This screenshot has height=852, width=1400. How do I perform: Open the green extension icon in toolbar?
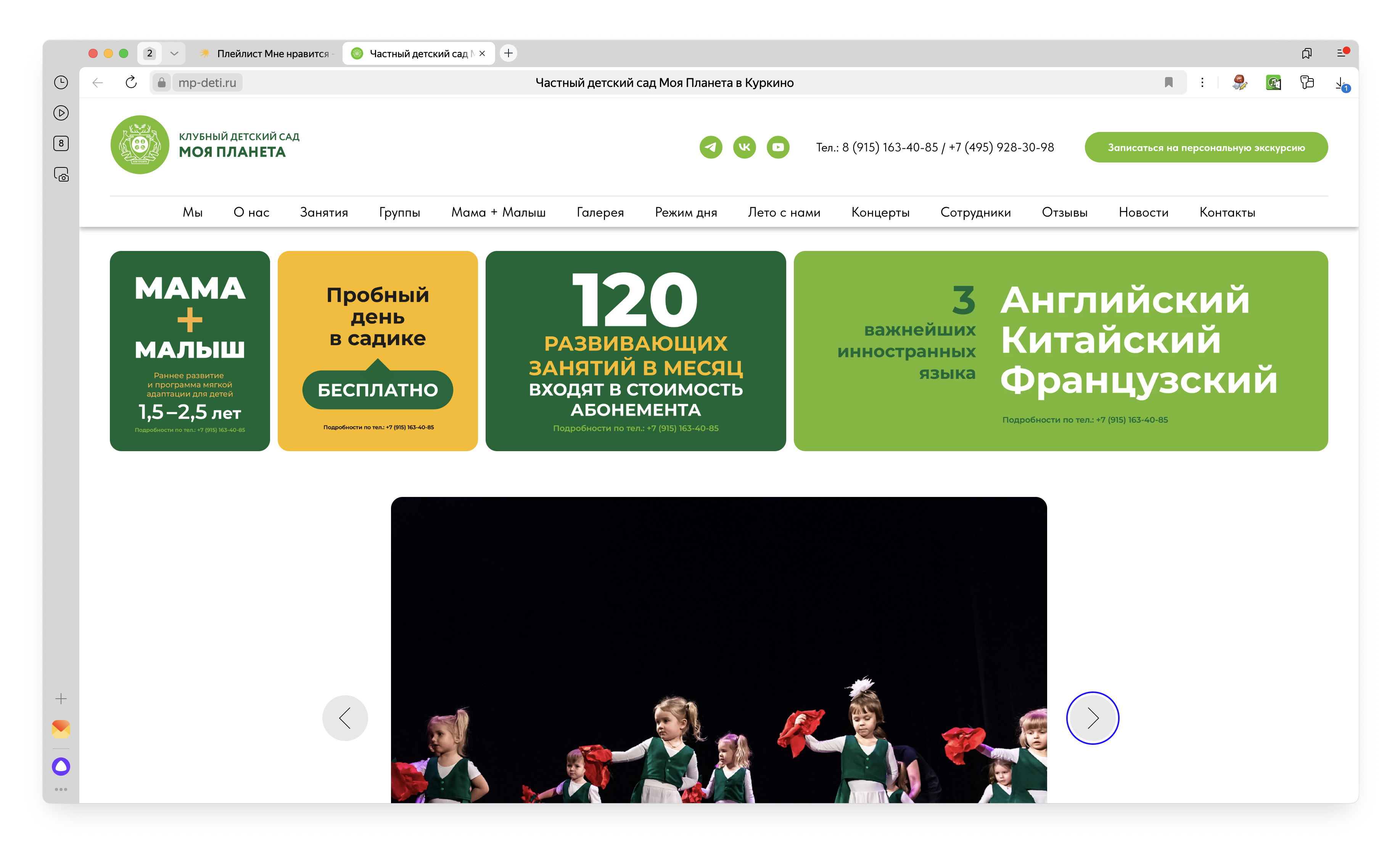1273,82
